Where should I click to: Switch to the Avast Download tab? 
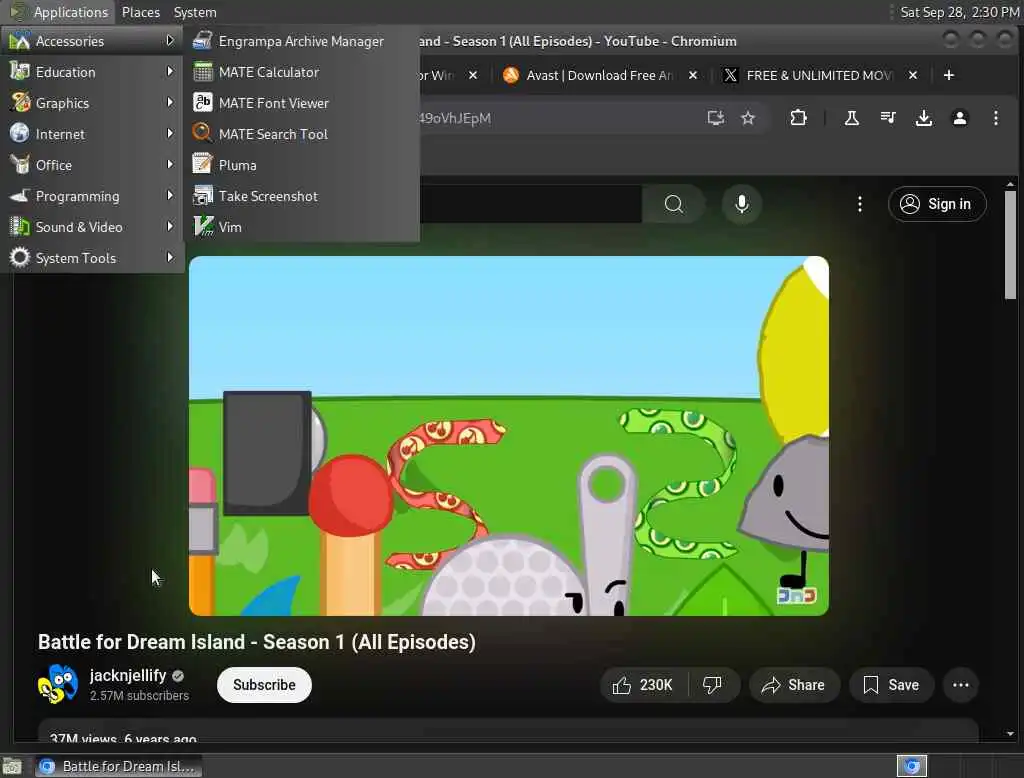point(598,76)
